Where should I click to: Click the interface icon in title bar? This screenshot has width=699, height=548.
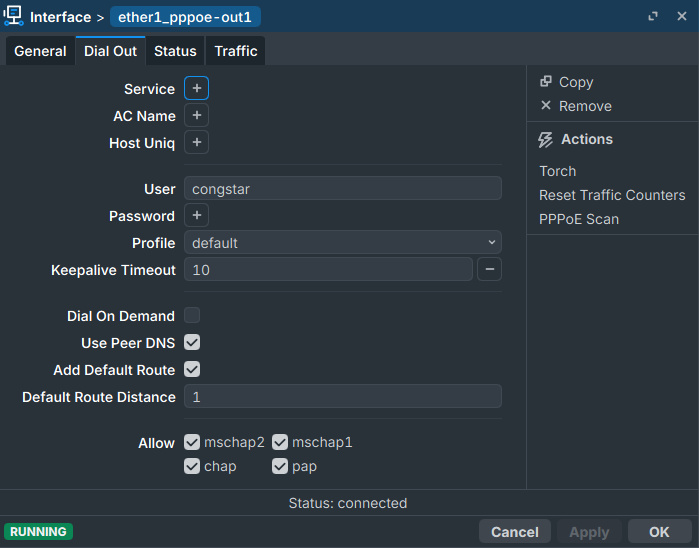click(x=14, y=17)
